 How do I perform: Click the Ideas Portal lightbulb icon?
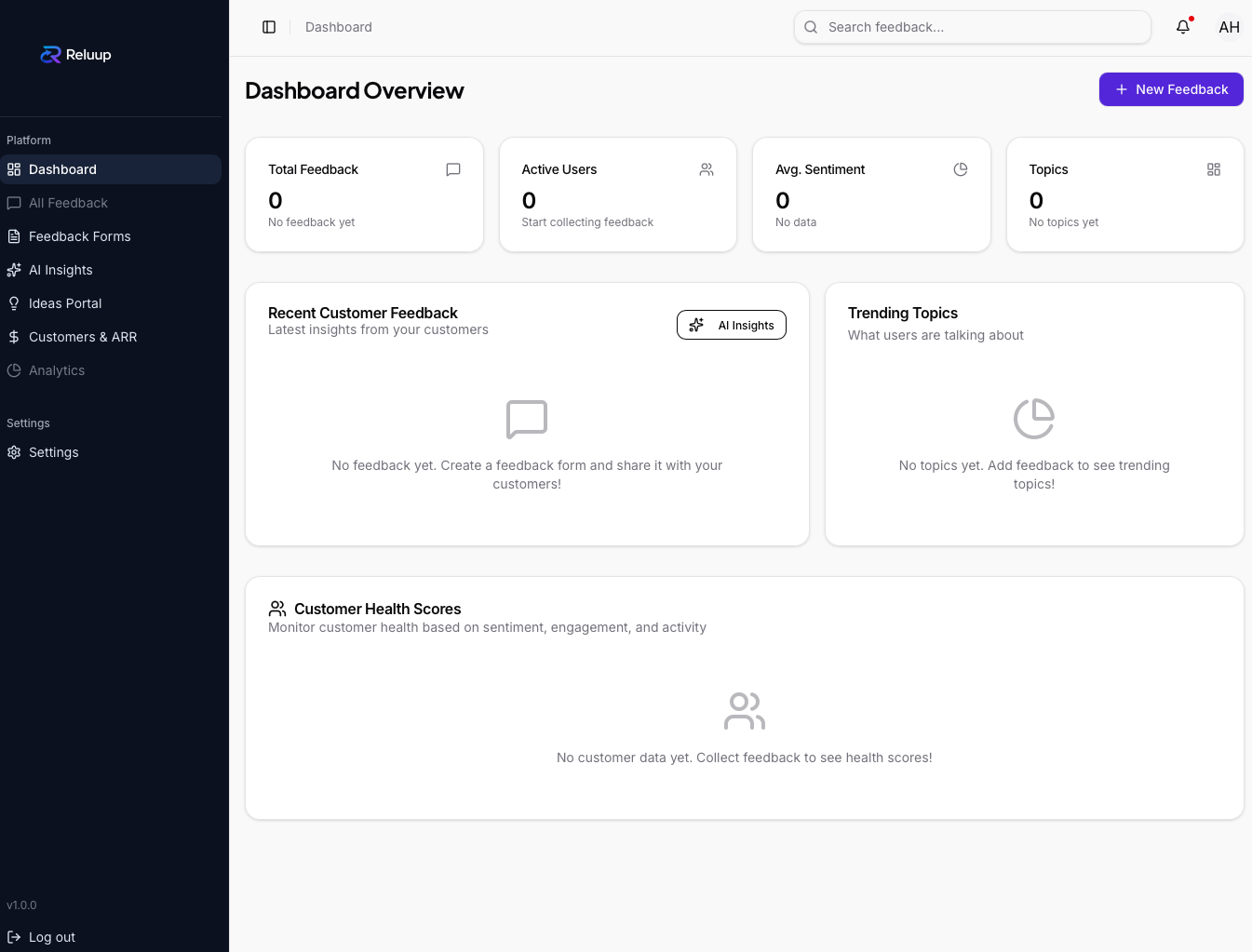tap(14, 303)
